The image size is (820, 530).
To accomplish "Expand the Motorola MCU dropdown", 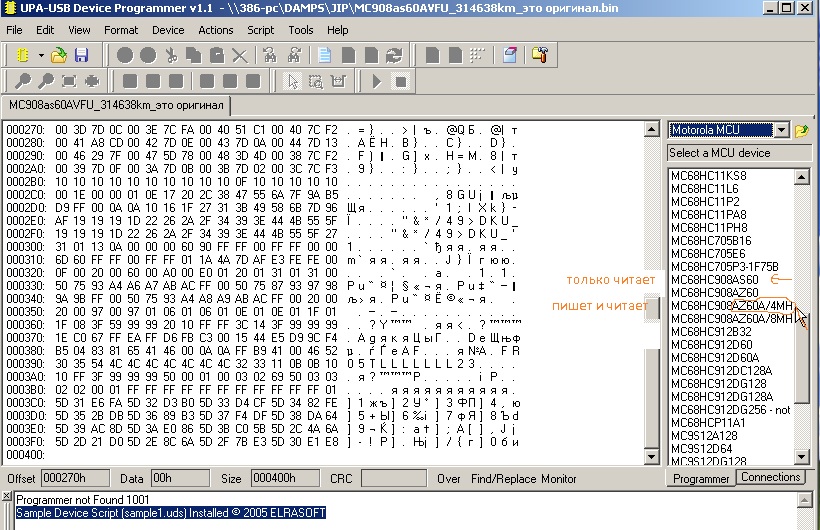I will [781, 130].
